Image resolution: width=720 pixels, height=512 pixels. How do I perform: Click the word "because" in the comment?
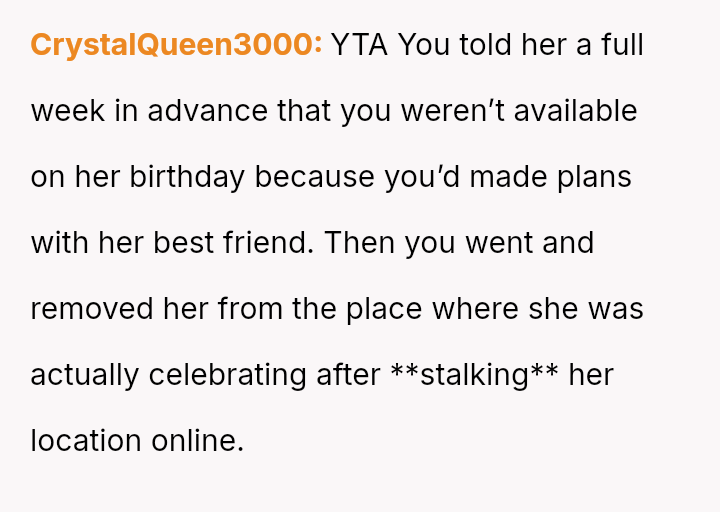tap(314, 177)
